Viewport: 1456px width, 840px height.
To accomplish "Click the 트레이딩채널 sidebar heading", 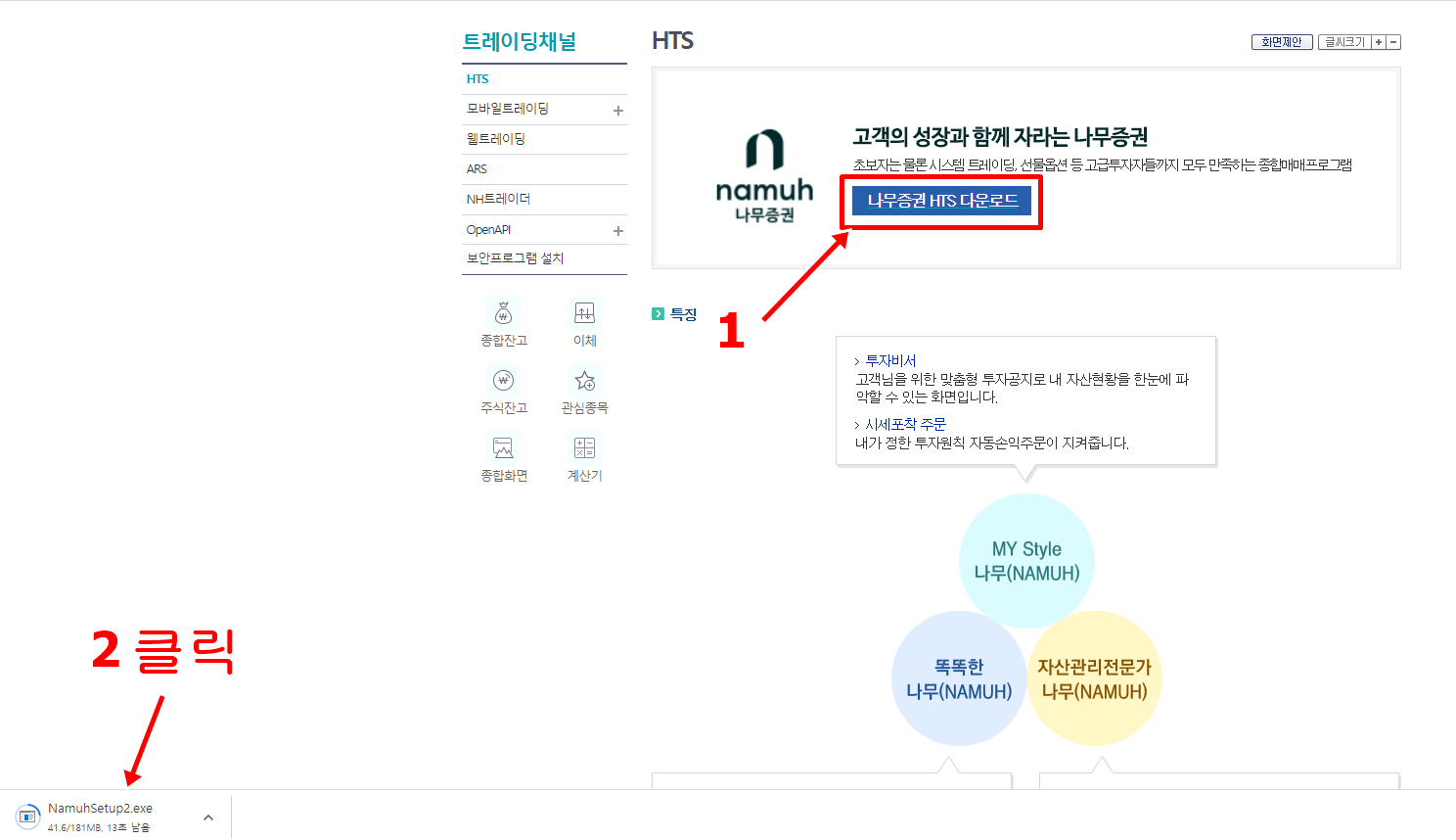I will coord(520,42).
